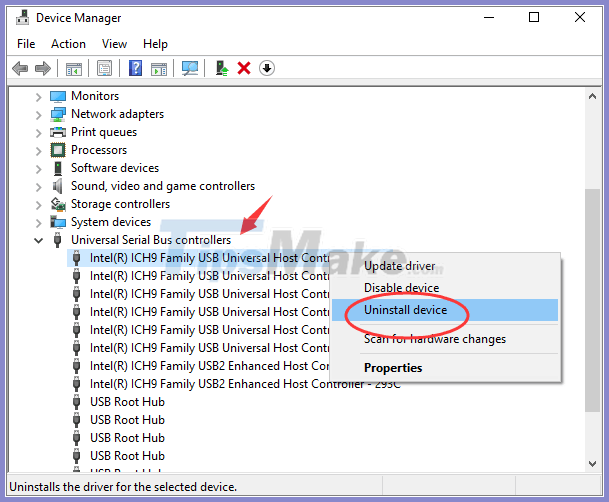Click the red X uninstall device icon
Image resolution: width=609 pixels, height=502 pixels.
[x=244, y=68]
